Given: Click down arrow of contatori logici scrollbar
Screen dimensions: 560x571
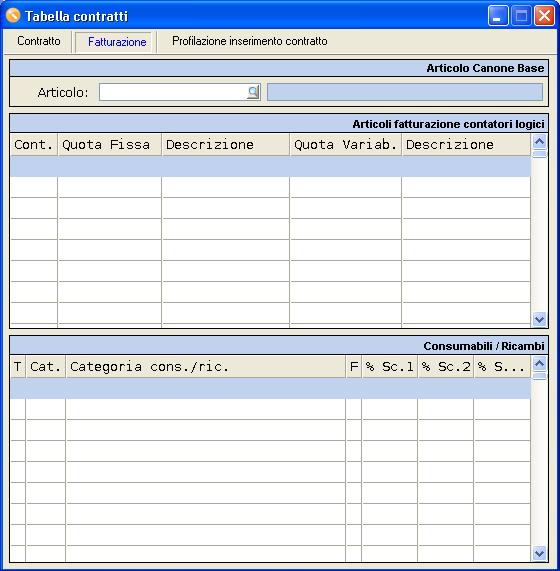Looking at the screenshot, I should coord(539,319).
